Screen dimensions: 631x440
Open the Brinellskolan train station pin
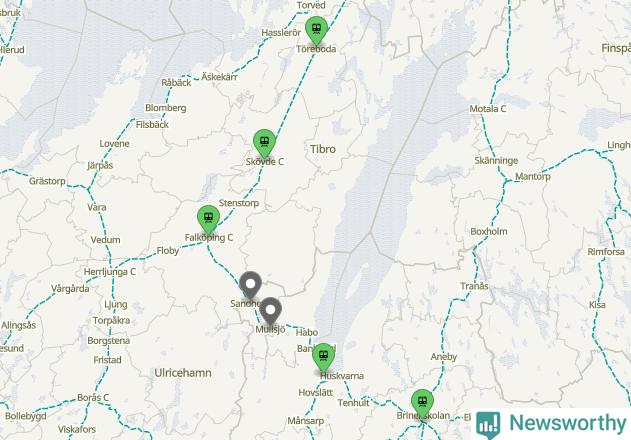click(423, 403)
